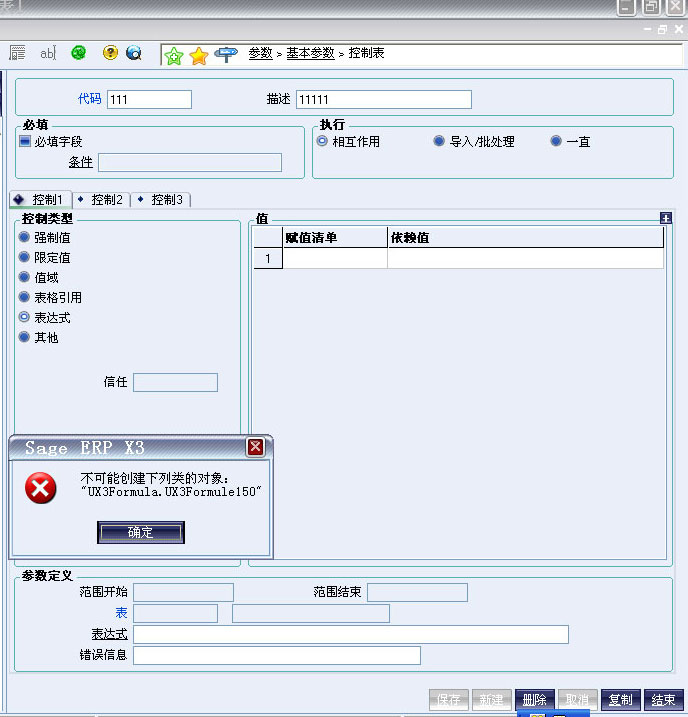Click the 删除 button
Image resolution: width=688 pixels, height=717 pixels.
(534, 700)
